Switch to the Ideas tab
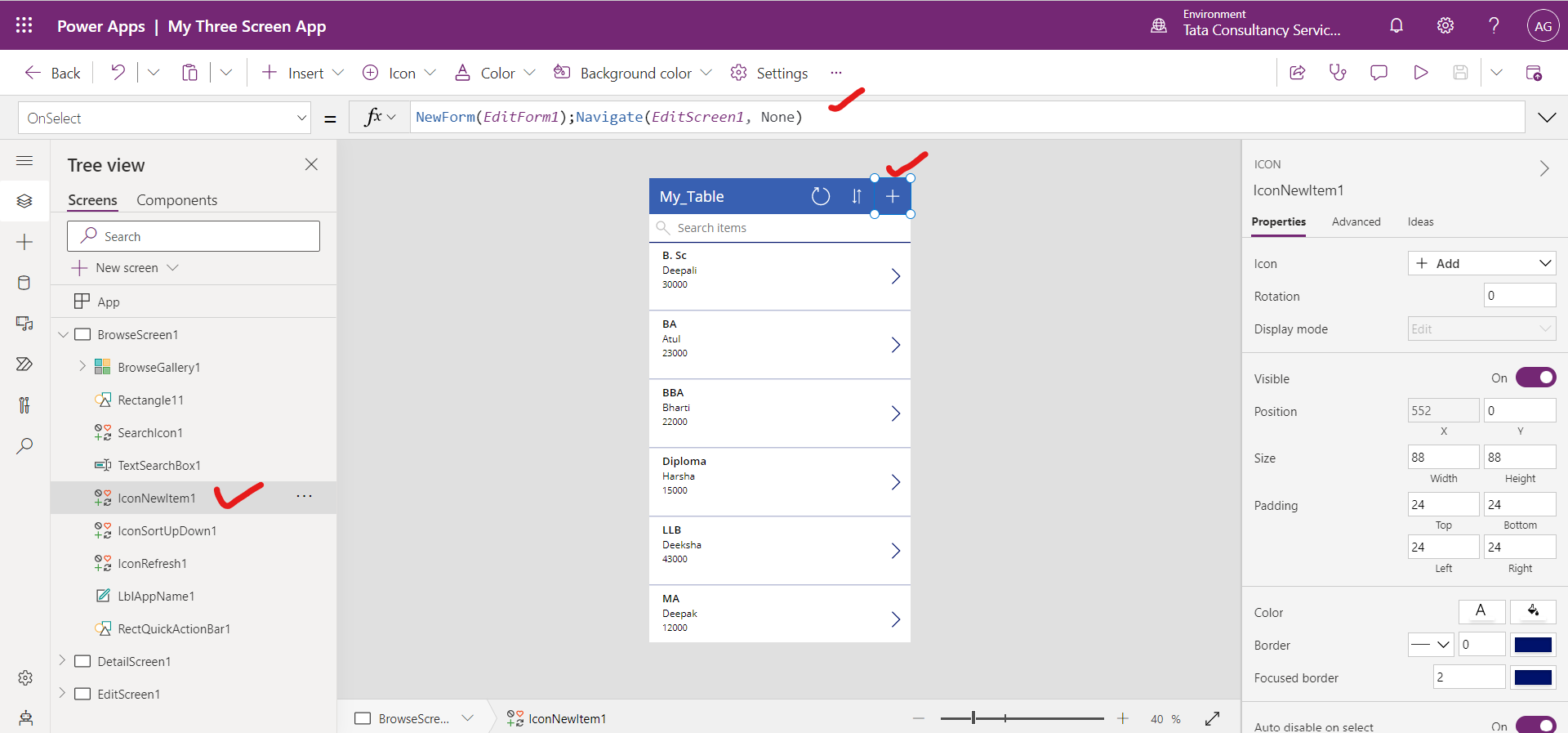 (1420, 221)
